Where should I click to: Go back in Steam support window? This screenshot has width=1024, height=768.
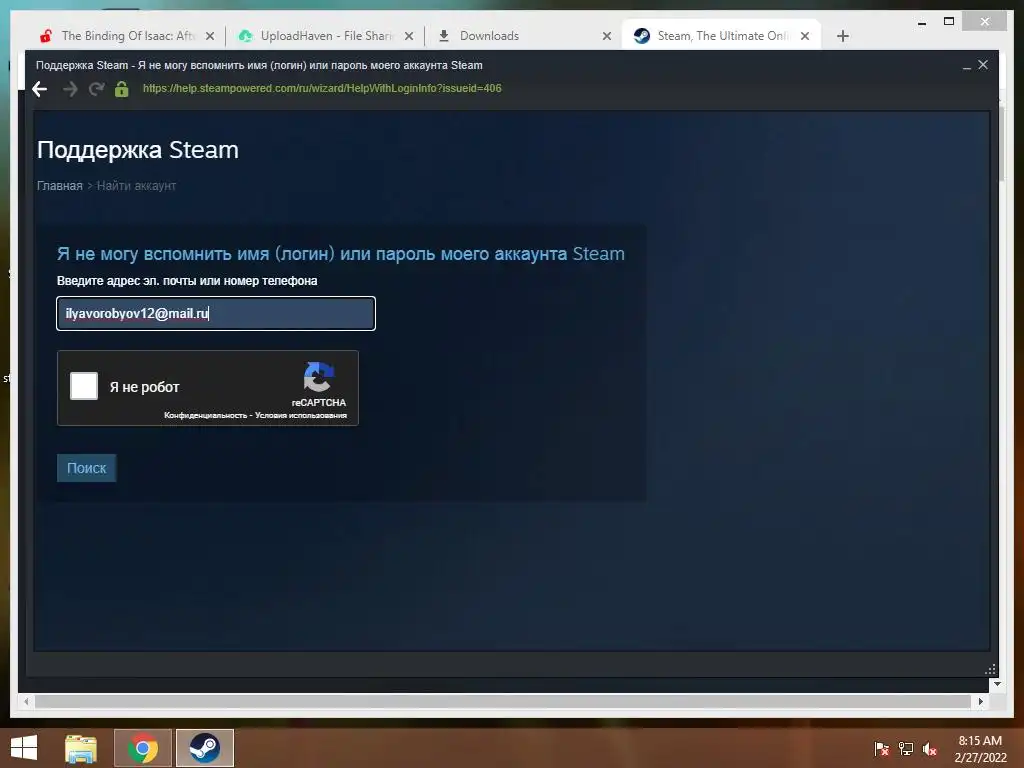[40, 89]
